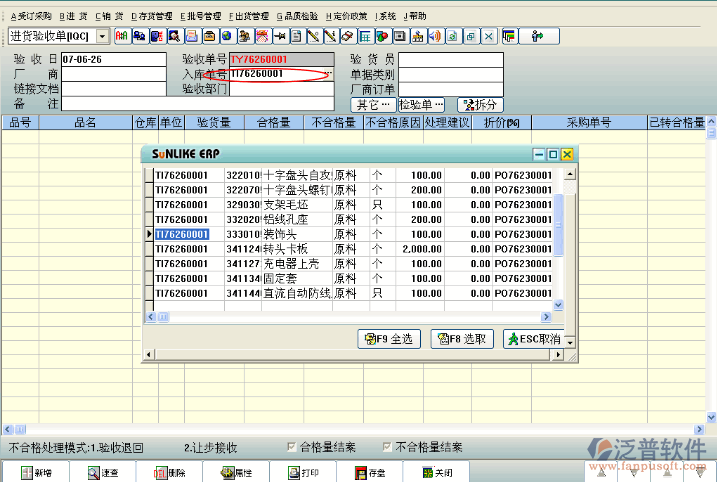Screen dimensions: 717x482
Task: Click the 拆分 (Split) button
Action: click(479, 104)
